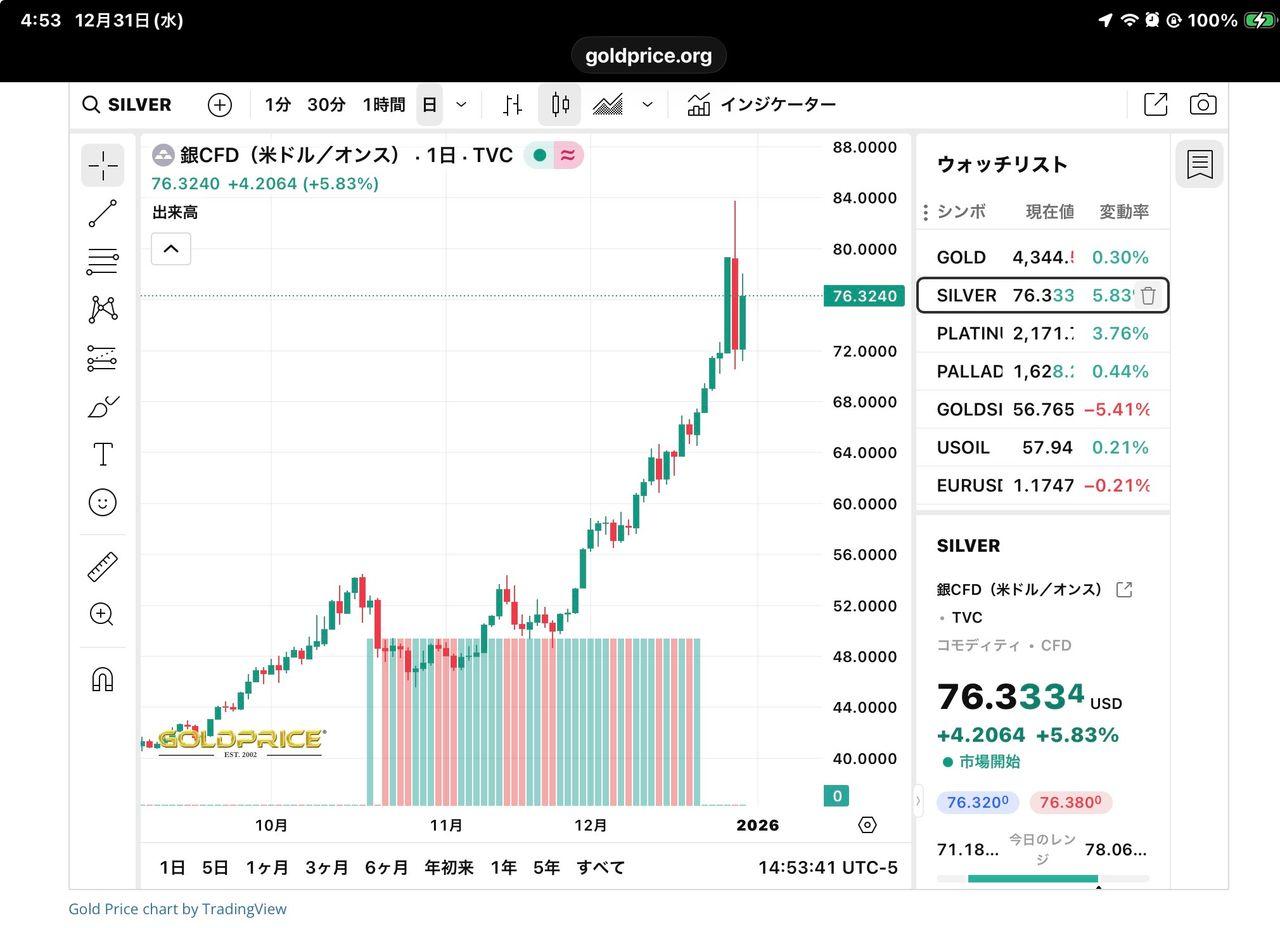Select the ruler measure tool

(x=102, y=567)
